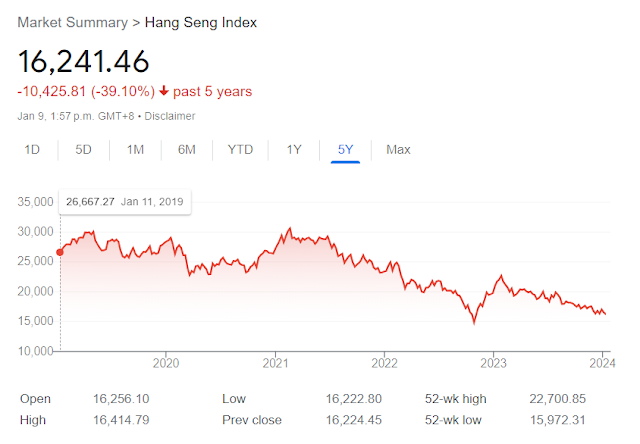Select the 1D time range tab
Viewport: 640px width, 444px height.
[x=32, y=150]
